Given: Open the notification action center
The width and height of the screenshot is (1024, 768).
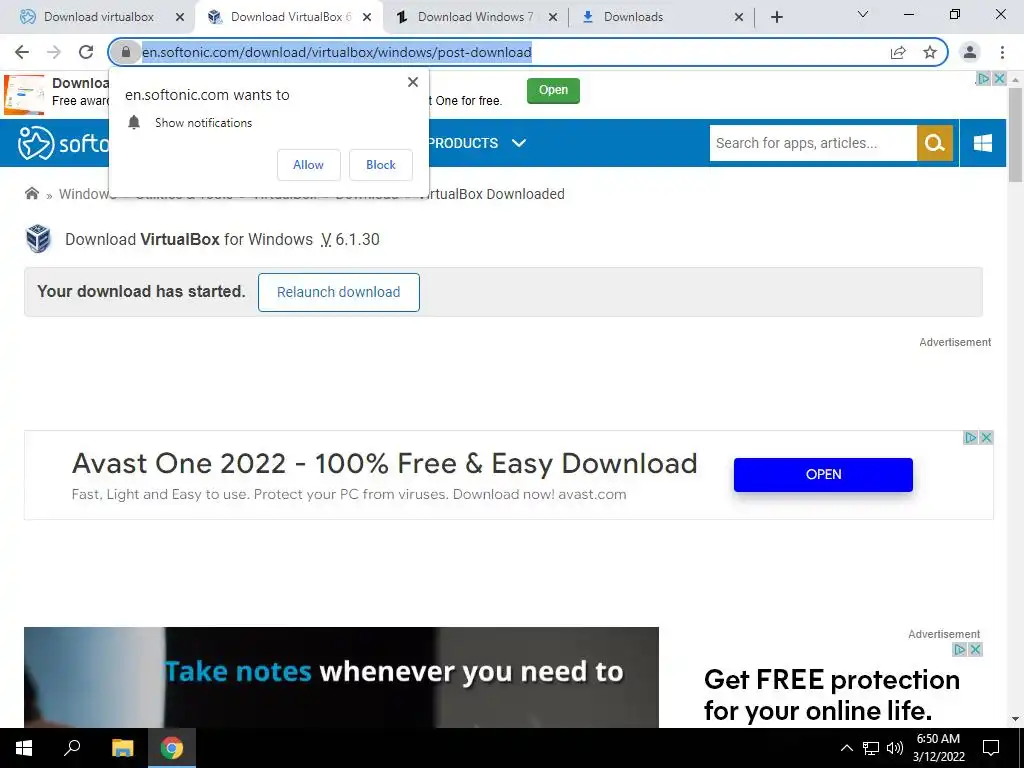Looking at the screenshot, I should [x=991, y=748].
